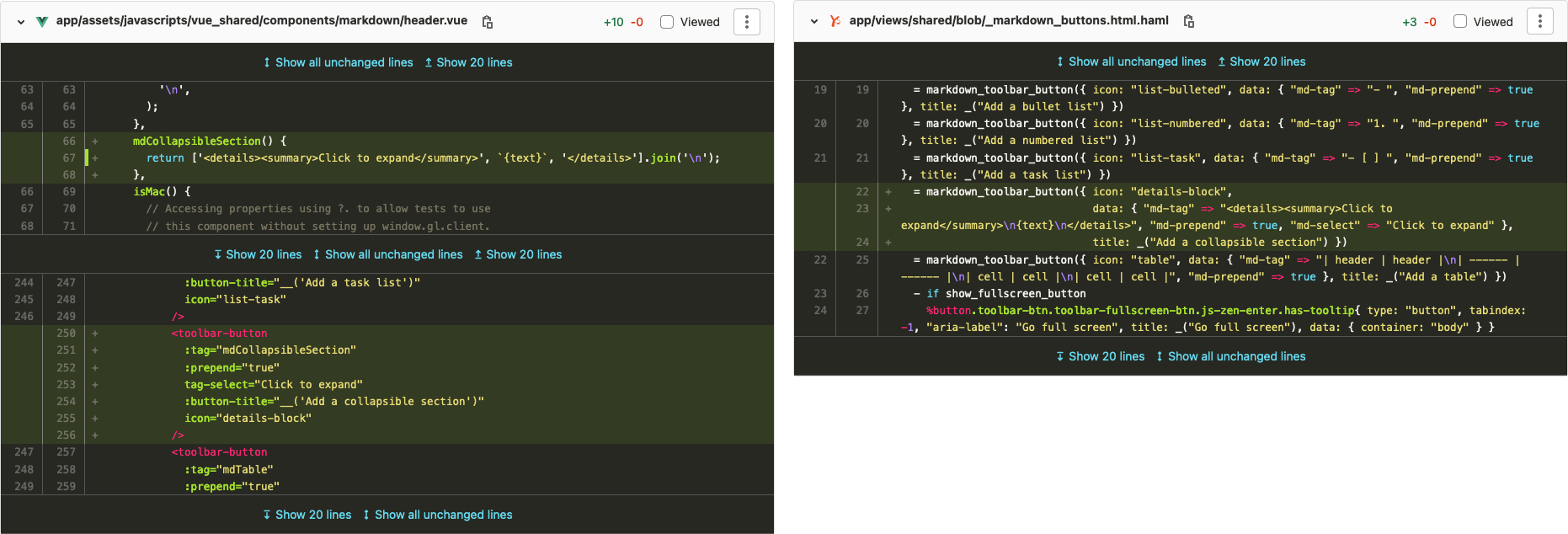Image resolution: width=1568 pixels, height=534 pixels.
Task: Show all unchanged lines in middle of header.vue
Action: pos(387,254)
